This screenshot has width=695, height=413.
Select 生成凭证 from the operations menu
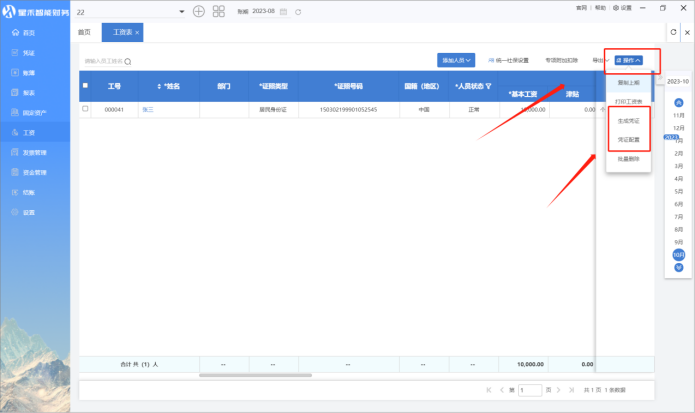point(628,121)
